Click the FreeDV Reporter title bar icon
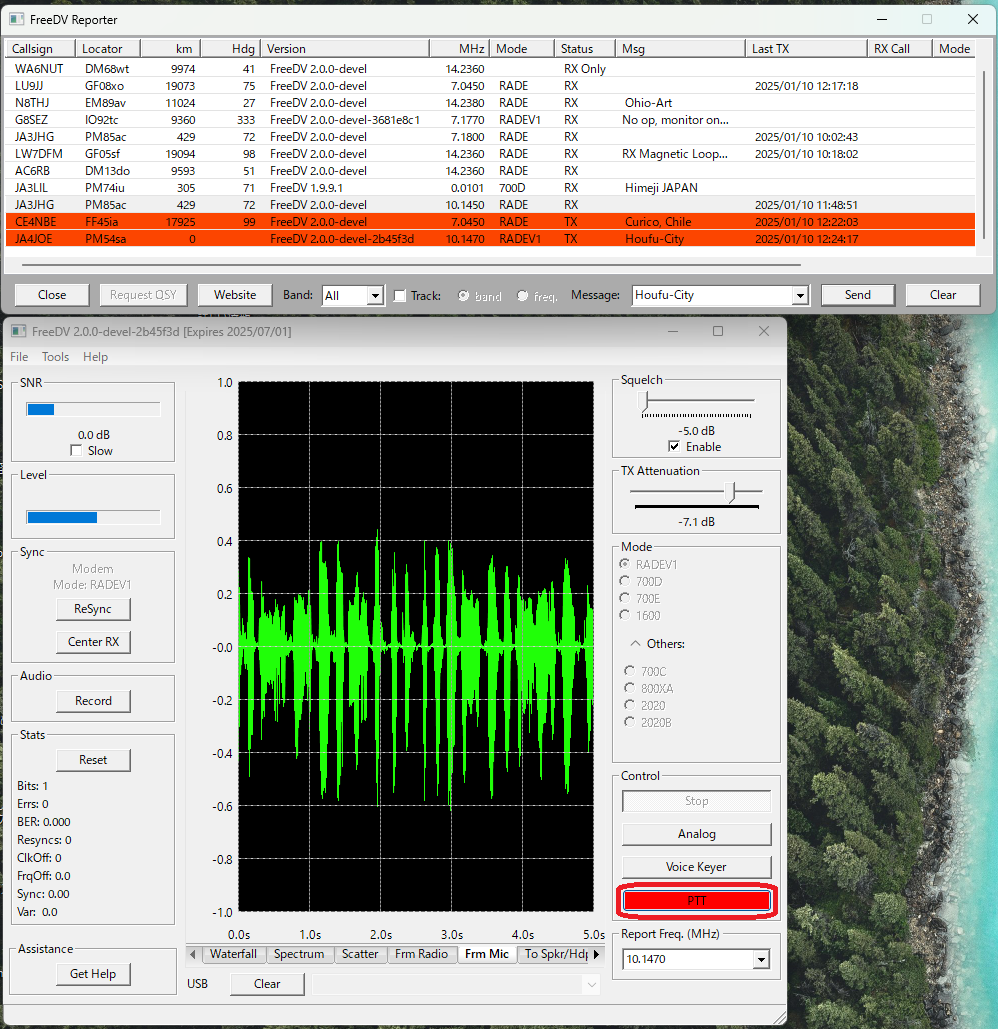This screenshot has height=1029, width=998. click(17, 19)
